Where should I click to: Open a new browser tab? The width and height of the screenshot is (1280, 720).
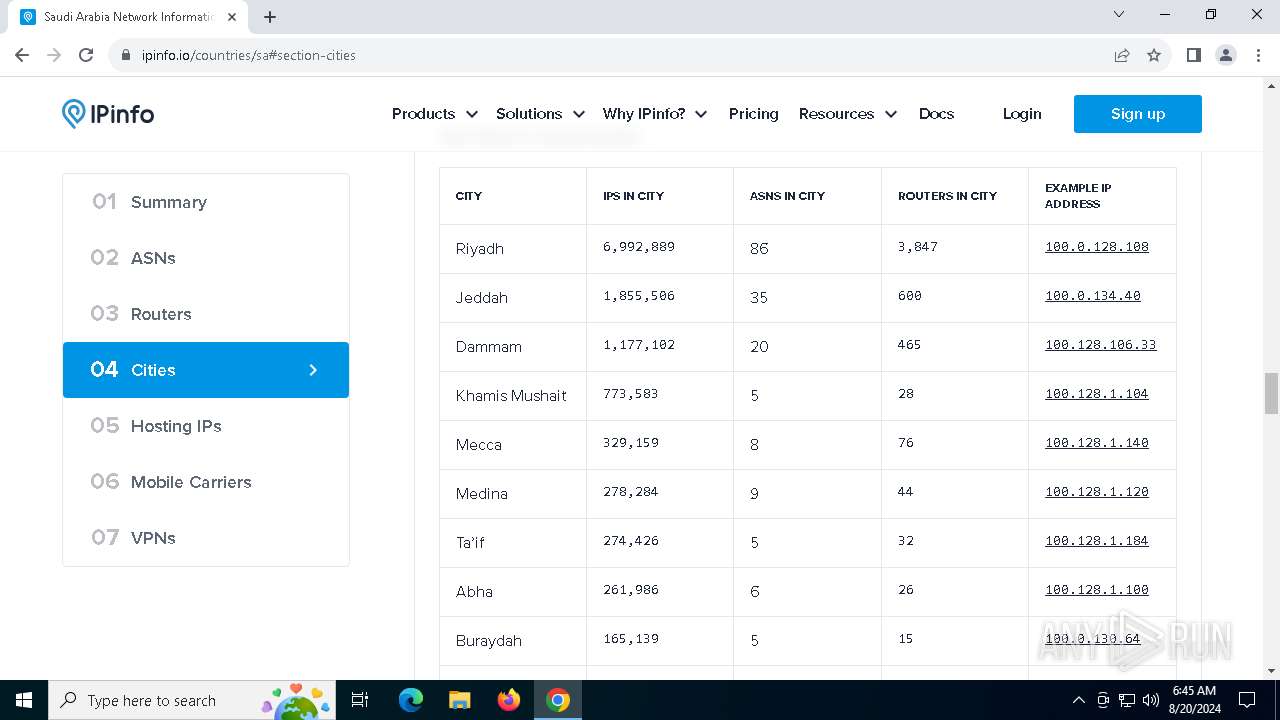click(x=270, y=17)
